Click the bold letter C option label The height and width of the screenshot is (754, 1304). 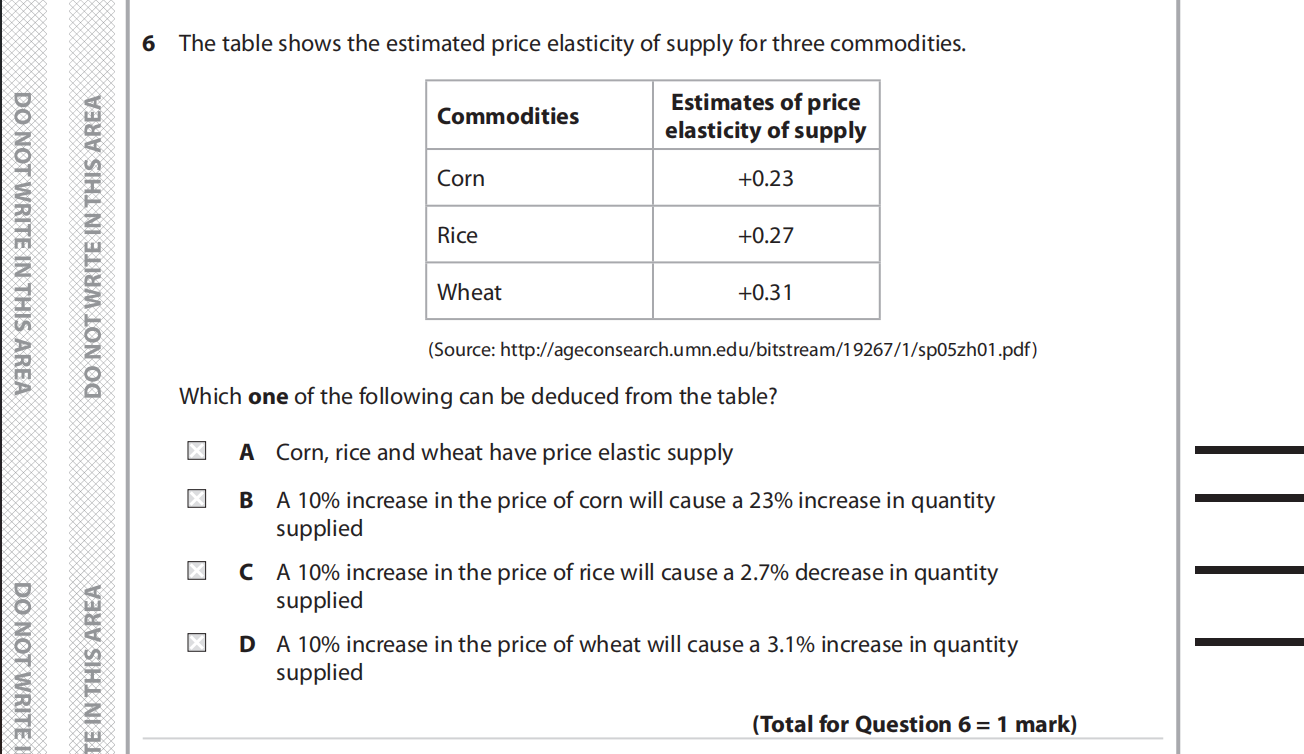coord(246,572)
